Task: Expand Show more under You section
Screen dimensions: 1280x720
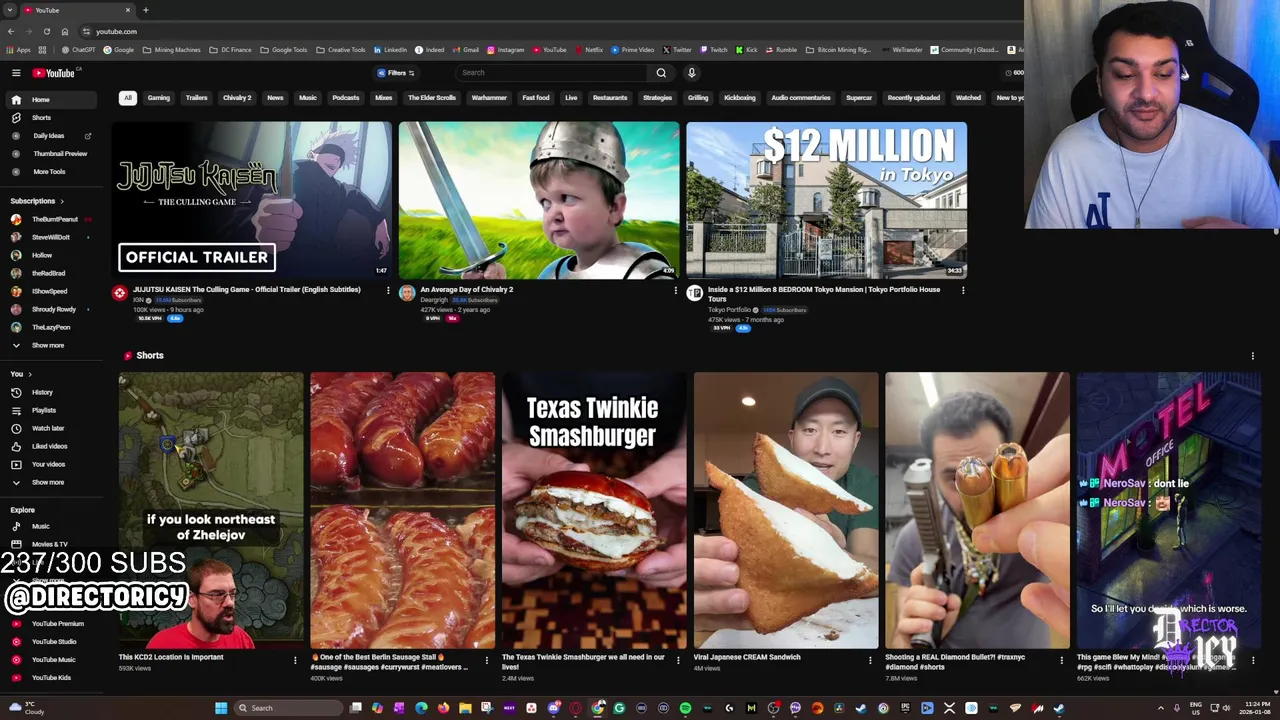Action: (50, 482)
